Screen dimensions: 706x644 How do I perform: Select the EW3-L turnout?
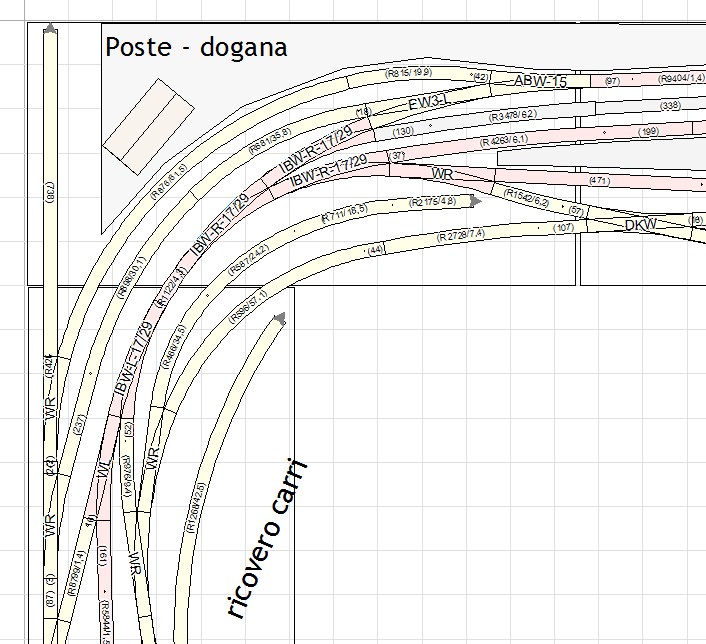click(x=428, y=104)
